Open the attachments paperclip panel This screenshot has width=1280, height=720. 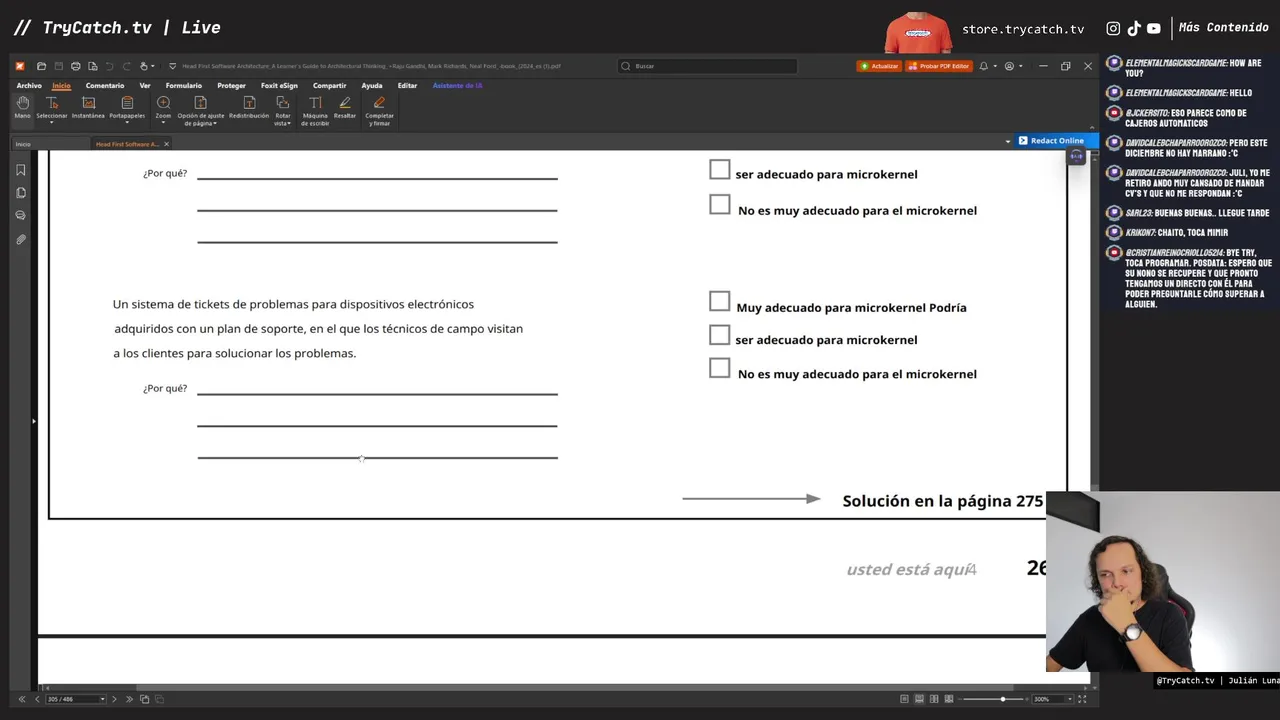[x=21, y=240]
